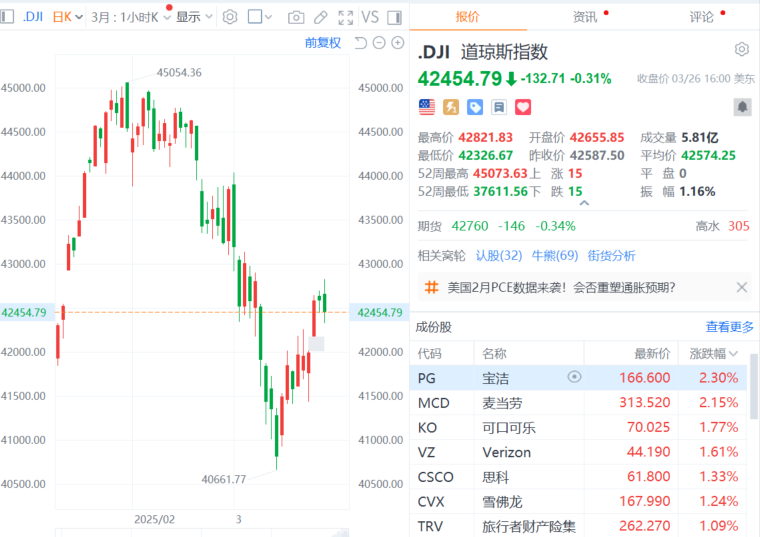This screenshot has width=760, height=537.
Task: Click the futures price 42760
Action: click(470, 226)
